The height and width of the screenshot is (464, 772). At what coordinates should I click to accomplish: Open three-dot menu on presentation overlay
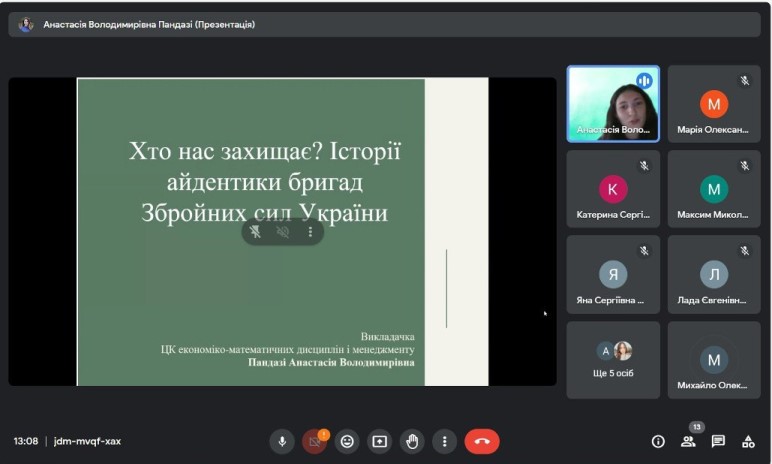310,232
